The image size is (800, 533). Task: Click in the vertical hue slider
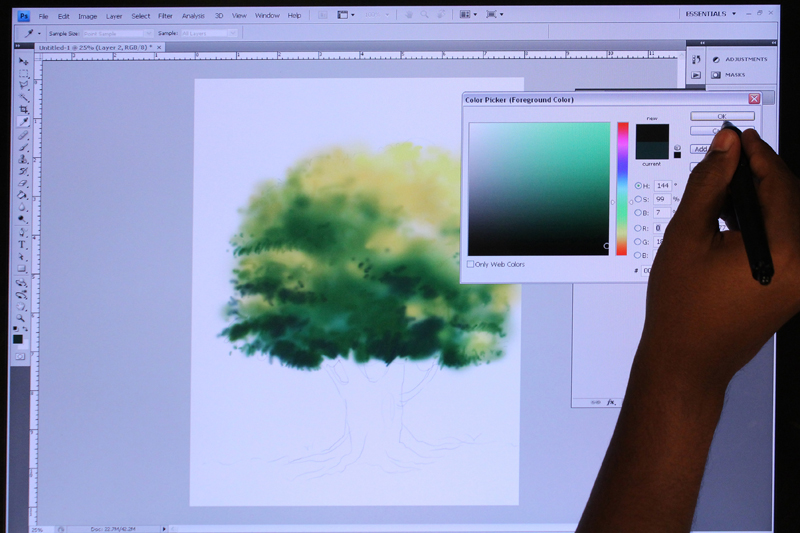click(622, 189)
